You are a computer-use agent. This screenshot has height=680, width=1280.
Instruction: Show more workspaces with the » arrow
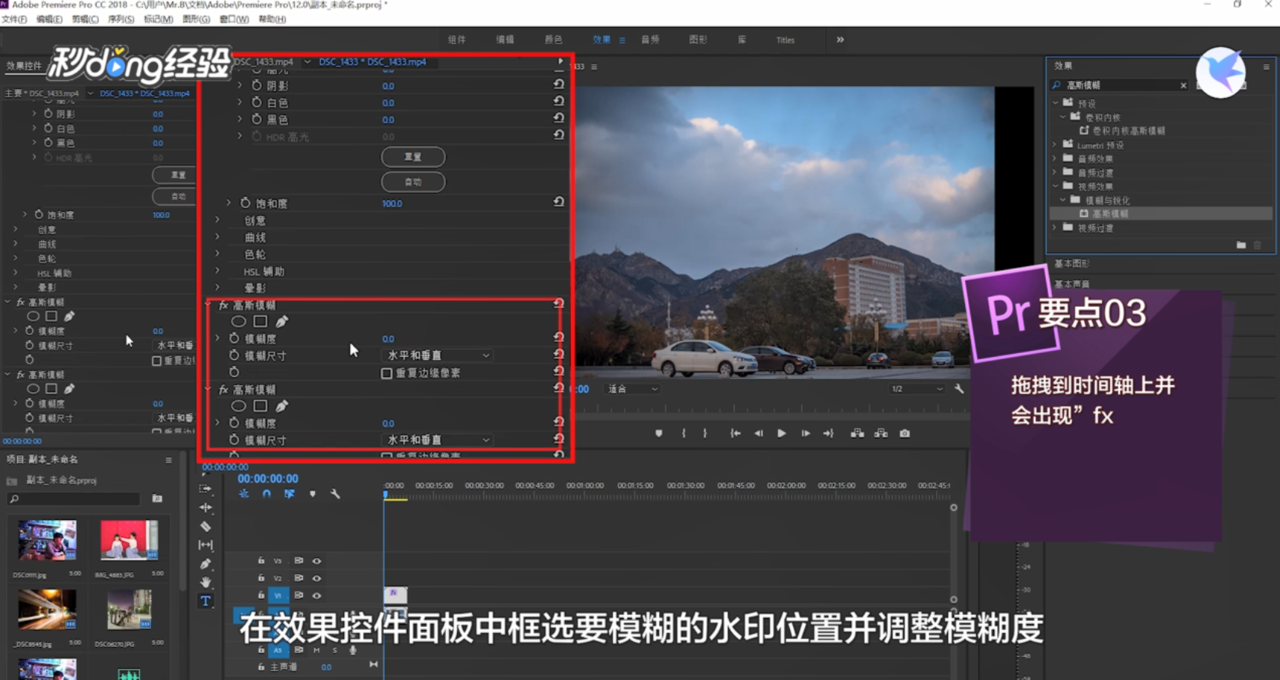point(840,40)
